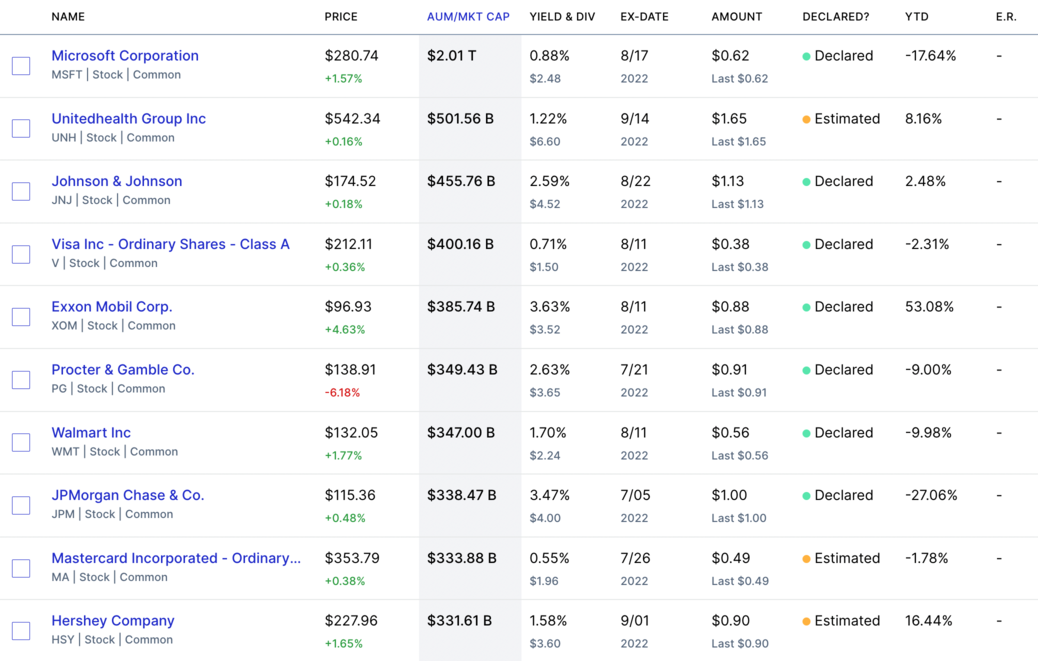Open the Walmart Inc stock page
The width and height of the screenshot is (1038, 661).
pyautogui.click(x=91, y=433)
